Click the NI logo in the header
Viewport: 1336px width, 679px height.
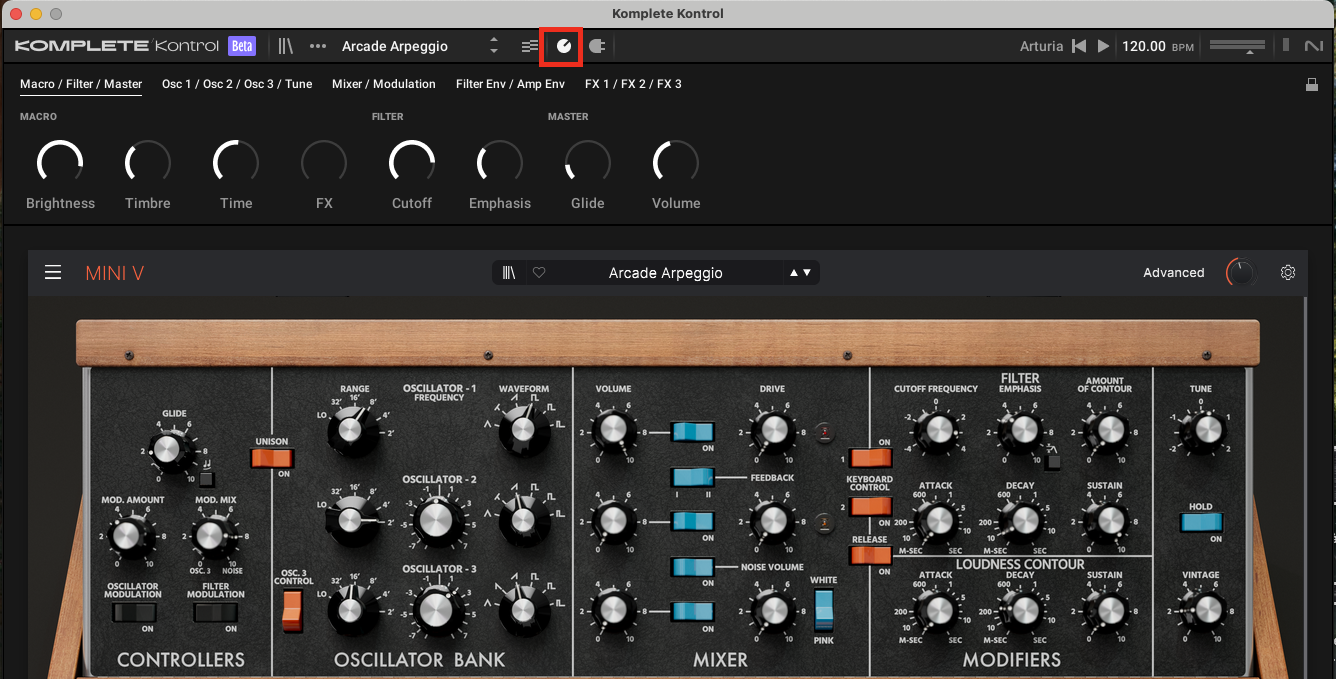tap(1312, 46)
